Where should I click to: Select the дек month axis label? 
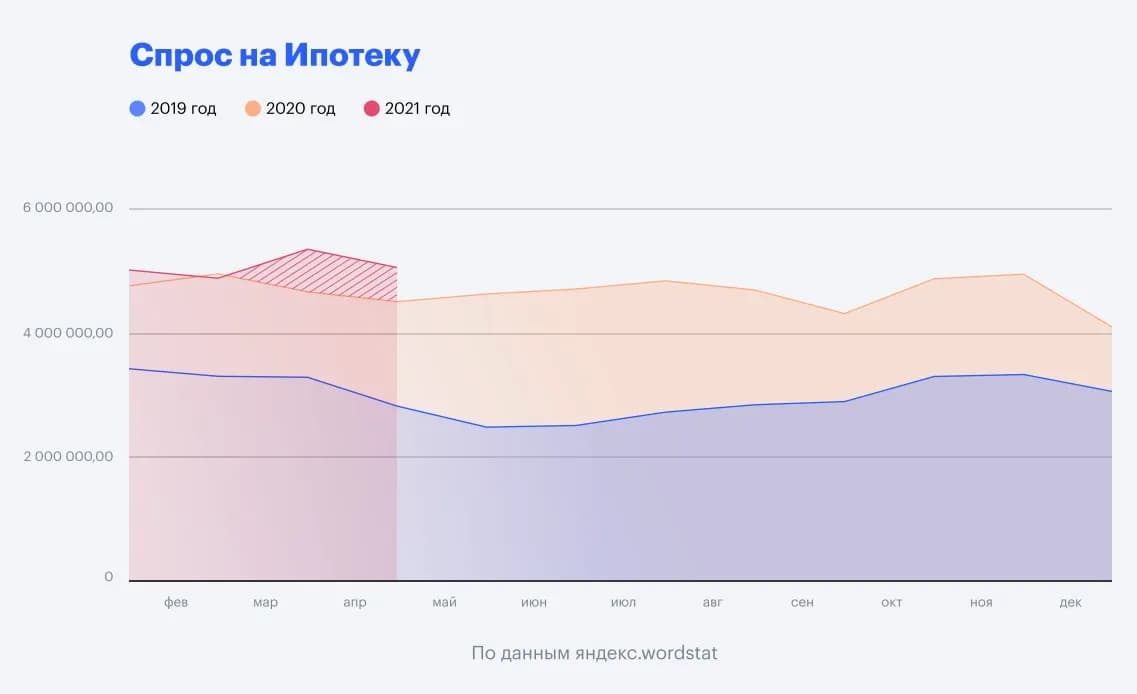click(1070, 602)
